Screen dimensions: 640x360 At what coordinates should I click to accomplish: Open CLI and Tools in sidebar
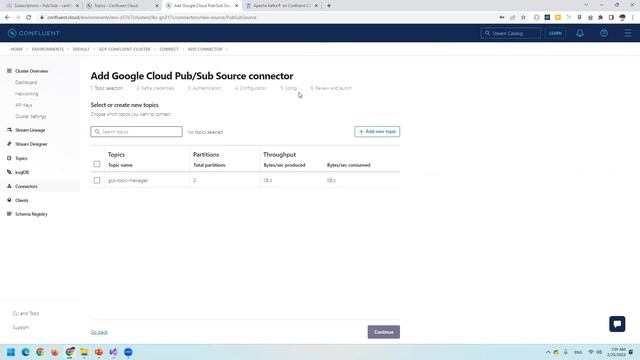[26, 313]
